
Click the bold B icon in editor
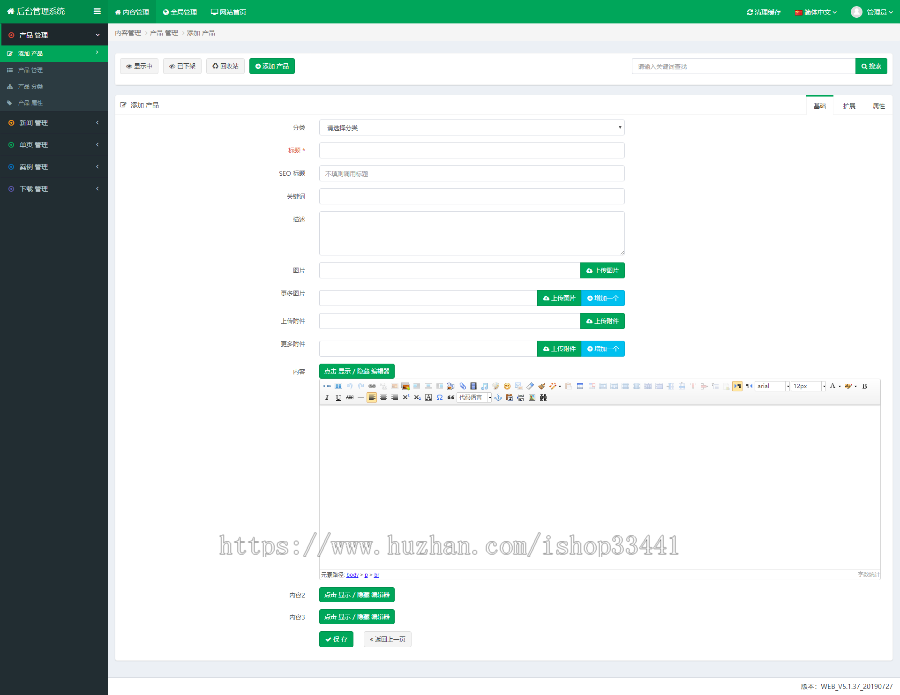(x=864, y=386)
